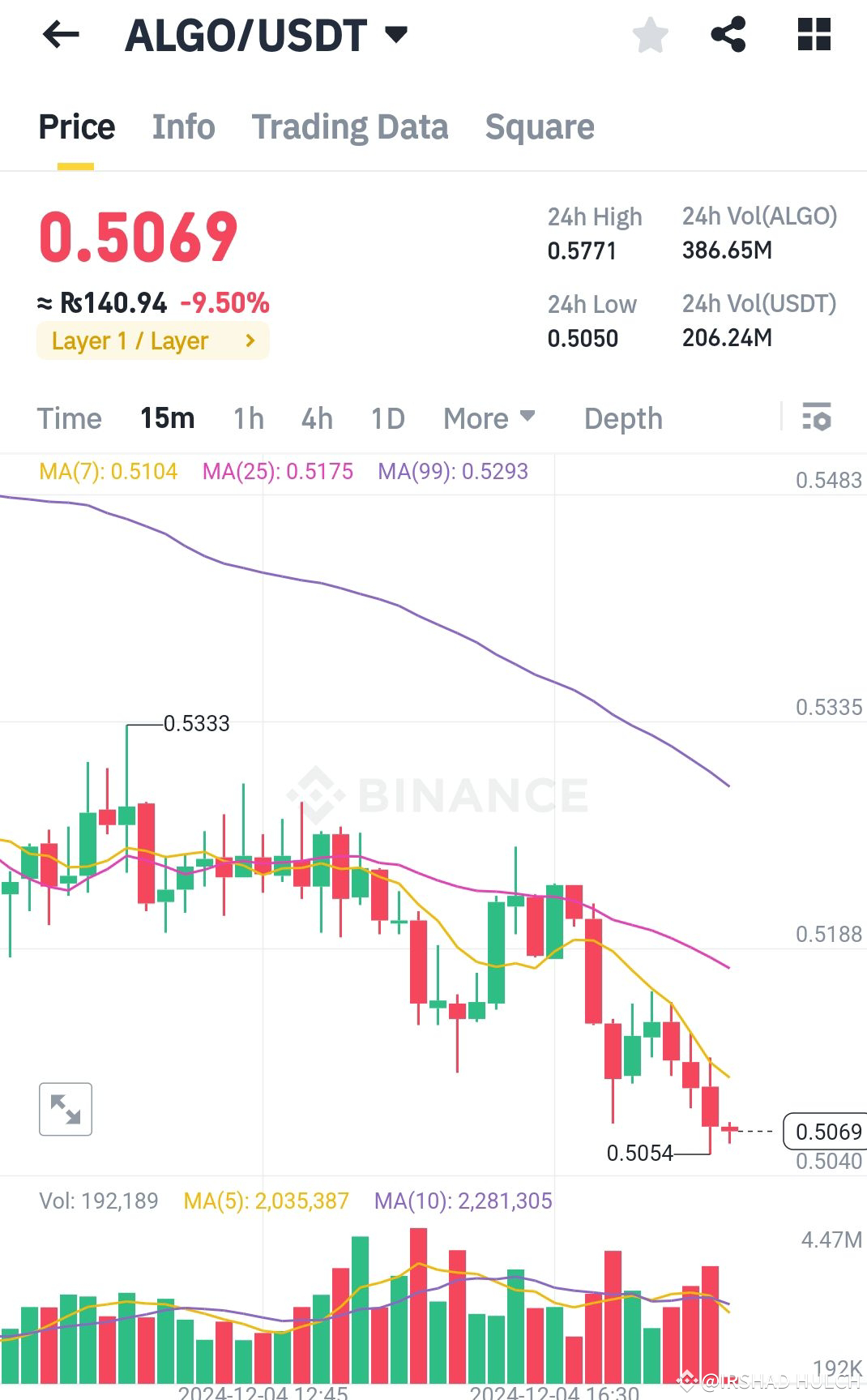Open the share options icon
The height and width of the screenshot is (1400, 867).
[728, 34]
